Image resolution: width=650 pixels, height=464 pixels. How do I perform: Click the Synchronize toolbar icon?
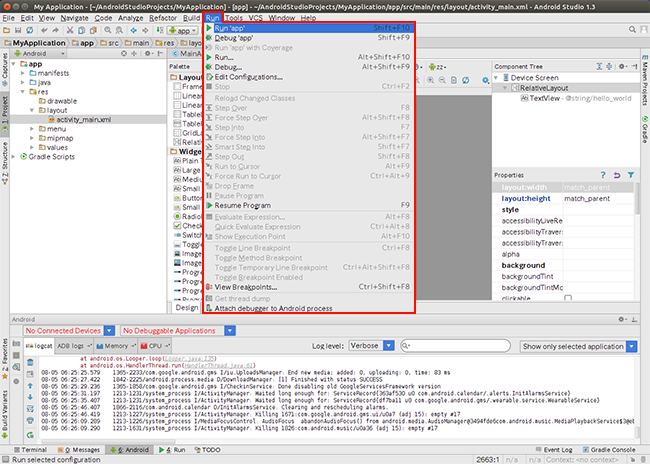[x=30, y=30]
